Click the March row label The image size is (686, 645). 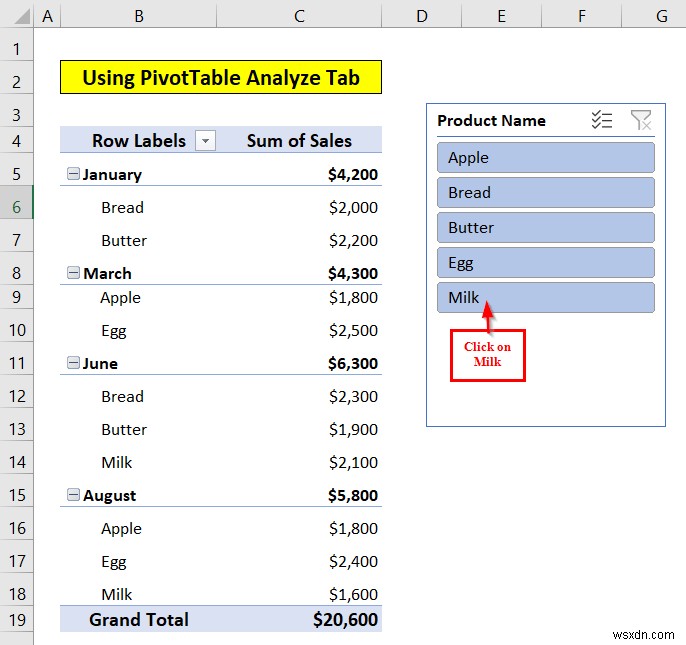(107, 273)
